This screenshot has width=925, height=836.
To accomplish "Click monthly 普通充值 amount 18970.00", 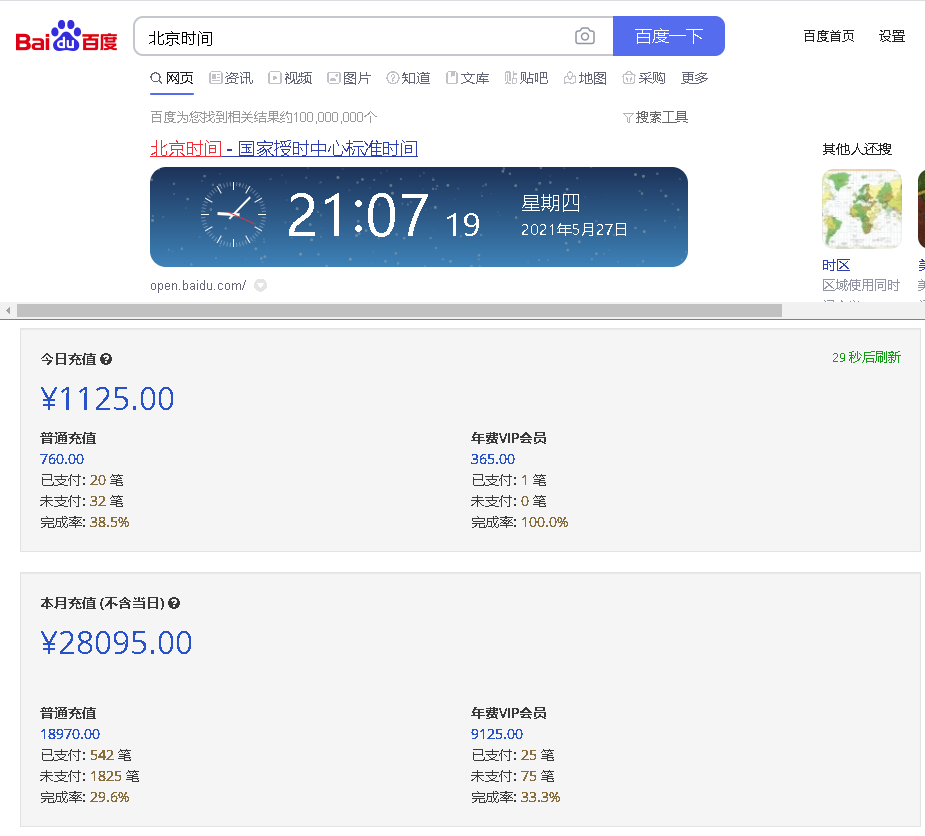I will [70, 734].
